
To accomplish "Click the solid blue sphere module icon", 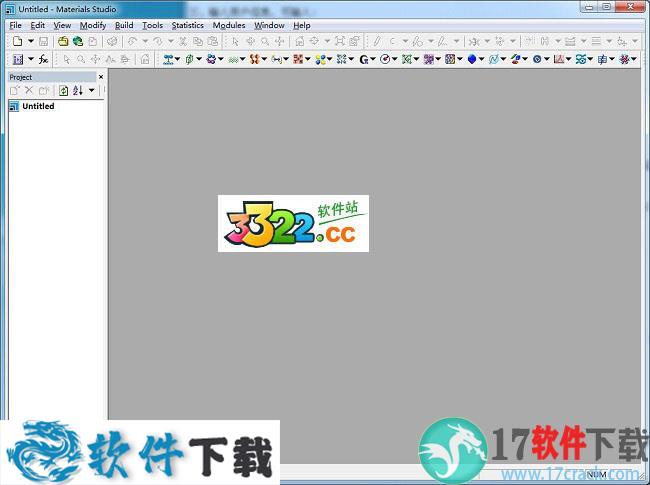I will pyautogui.click(x=472, y=59).
